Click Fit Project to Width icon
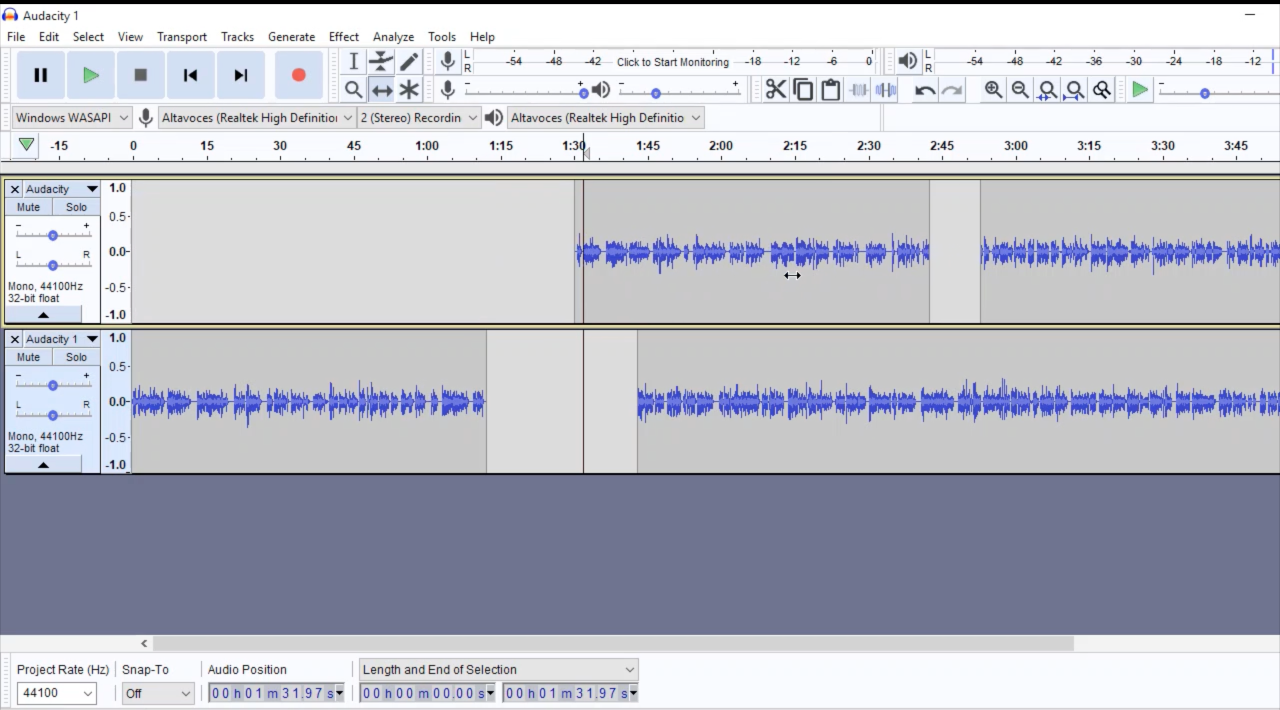 1074,90
